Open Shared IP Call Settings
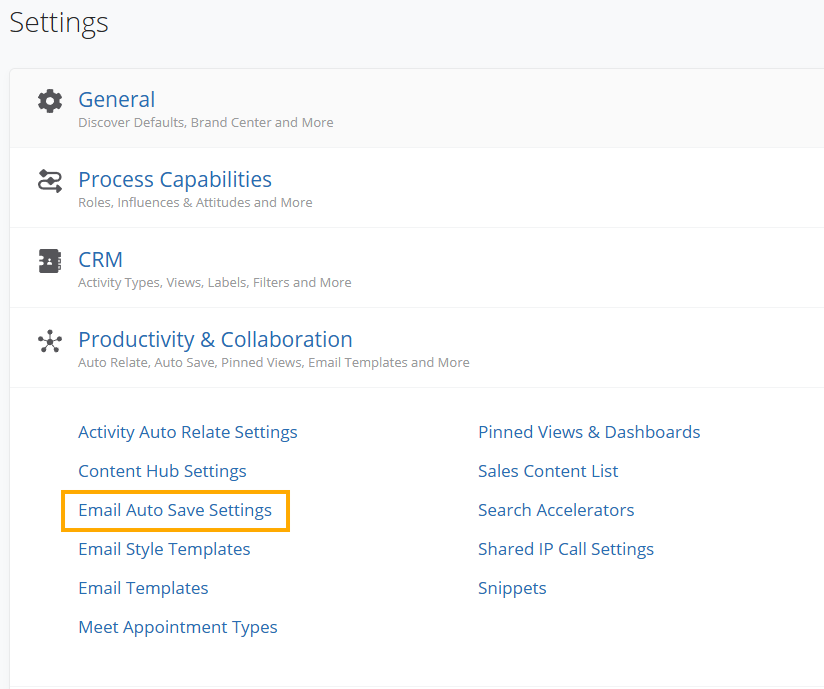The width and height of the screenshot is (824, 689). (565, 549)
